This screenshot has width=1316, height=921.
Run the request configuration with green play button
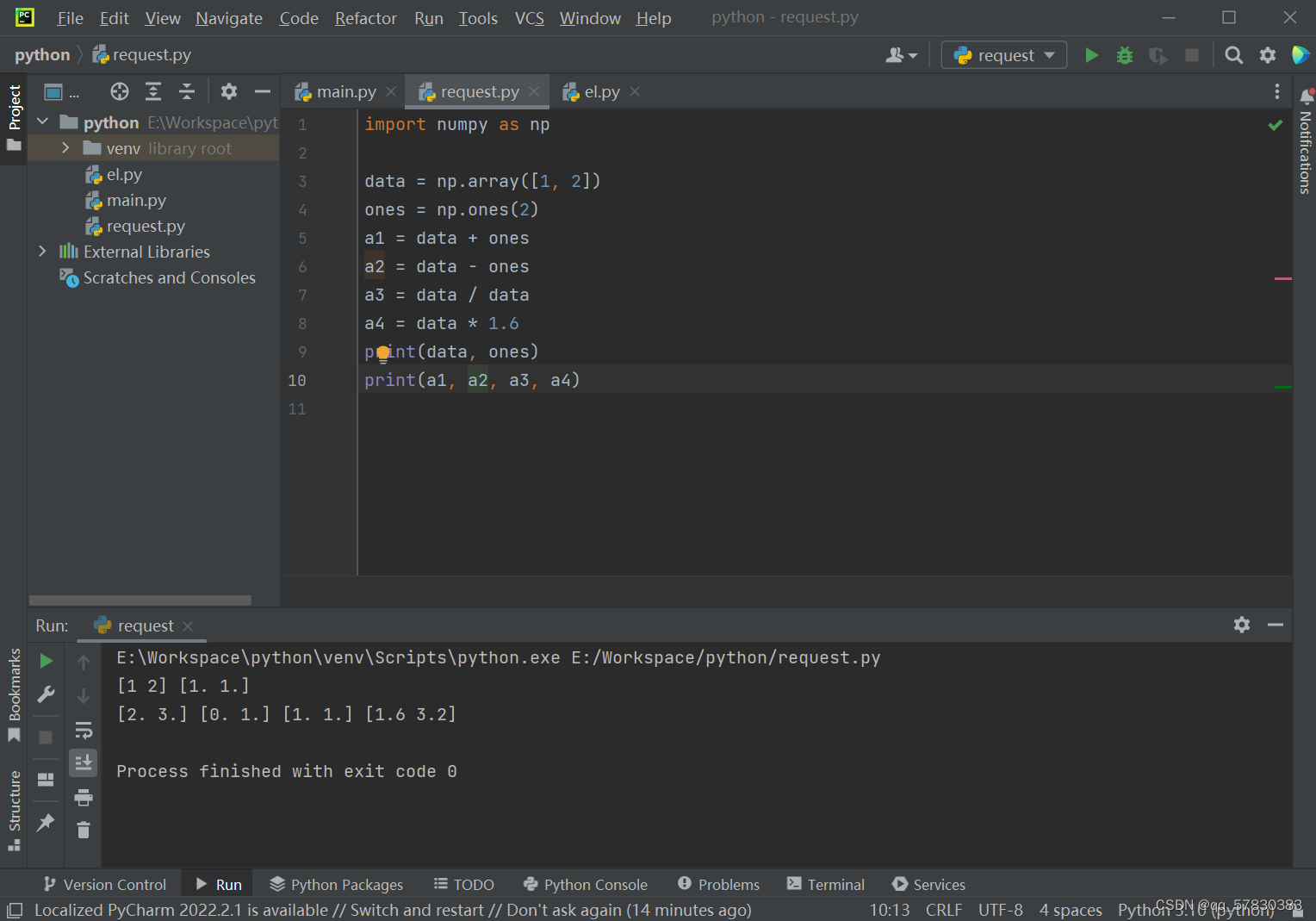tap(1091, 55)
